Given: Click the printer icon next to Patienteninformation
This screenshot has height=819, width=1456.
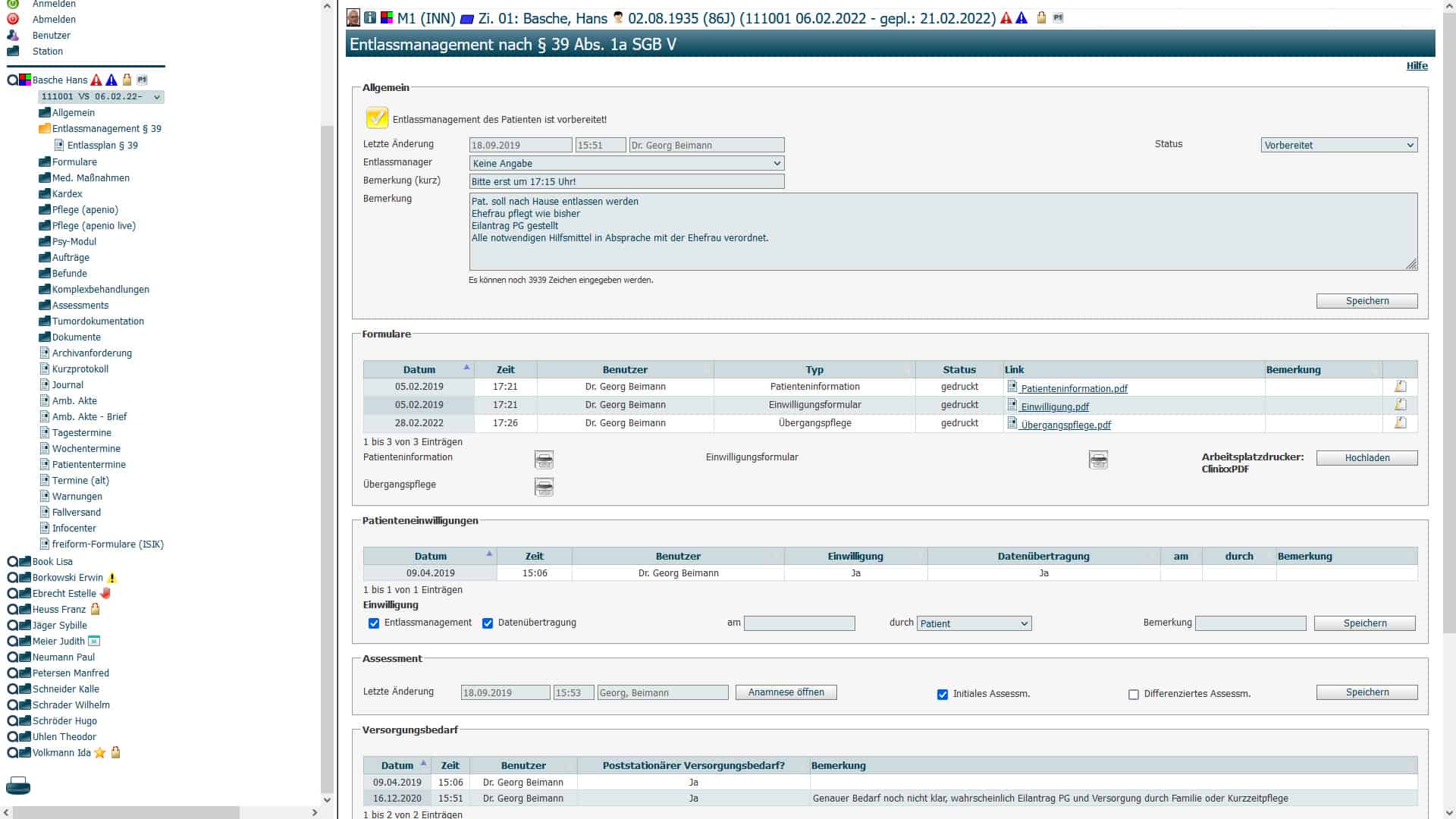Looking at the screenshot, I should (544, 460).
